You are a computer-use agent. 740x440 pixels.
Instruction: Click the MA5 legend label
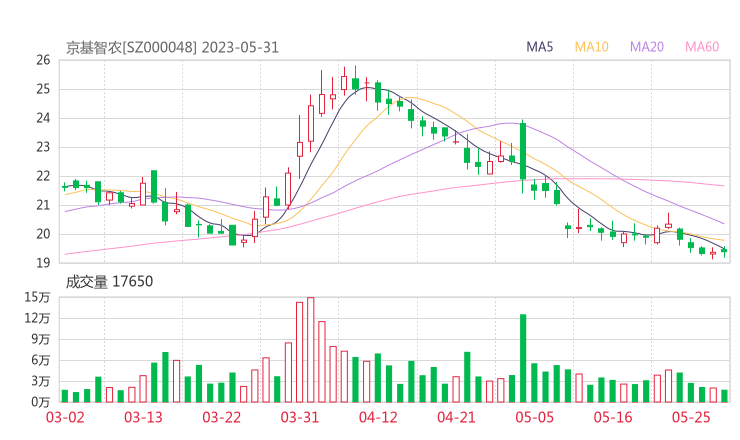[x=539, y=47]
